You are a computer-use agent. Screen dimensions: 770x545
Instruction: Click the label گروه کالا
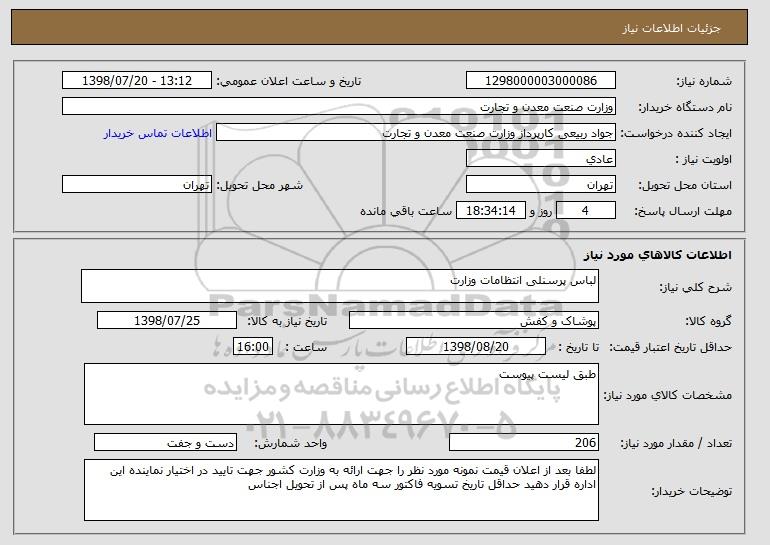tap(708, 321)
